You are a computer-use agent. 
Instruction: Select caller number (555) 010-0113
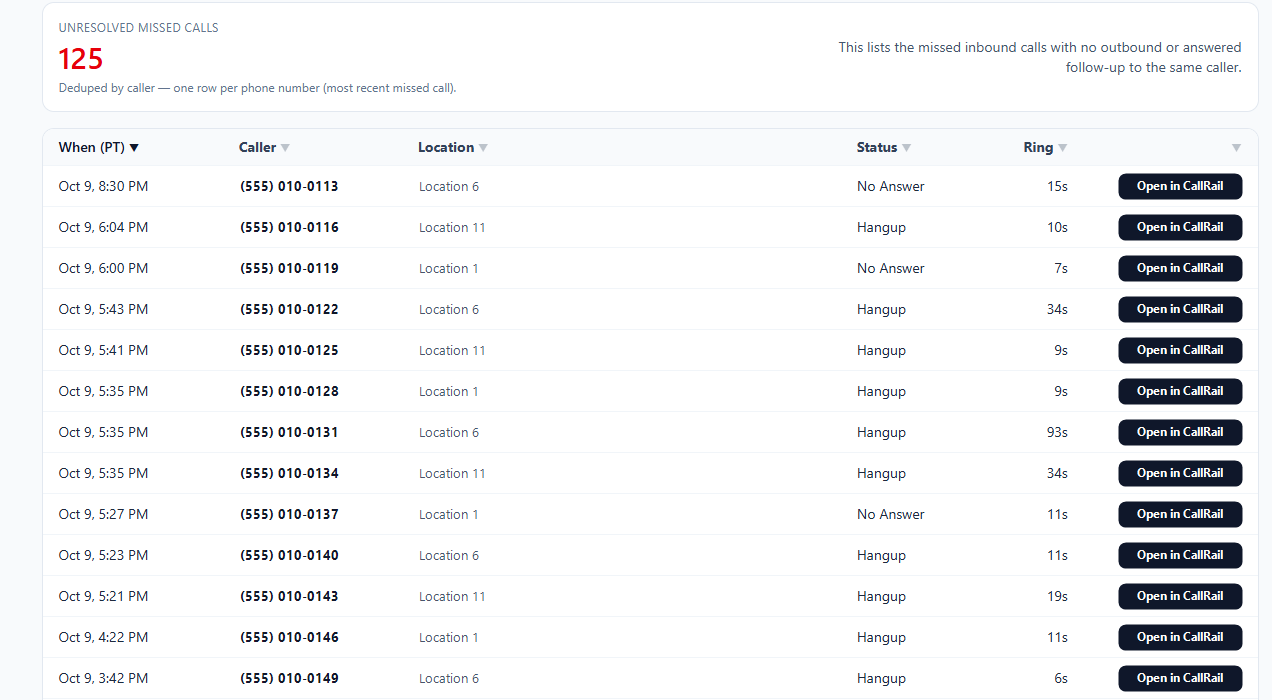pos(289,187)
